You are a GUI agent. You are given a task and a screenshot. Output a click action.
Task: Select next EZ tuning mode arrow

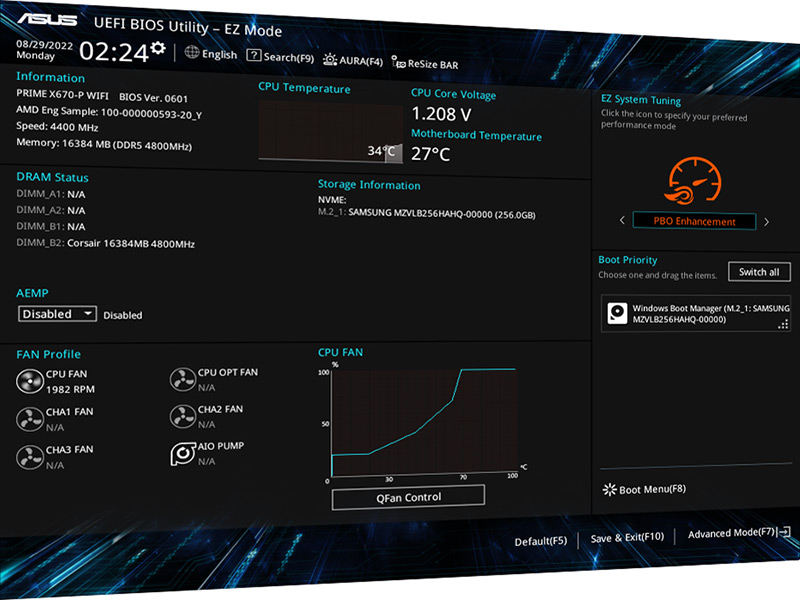pyautogui.click(x=766, y=222)
